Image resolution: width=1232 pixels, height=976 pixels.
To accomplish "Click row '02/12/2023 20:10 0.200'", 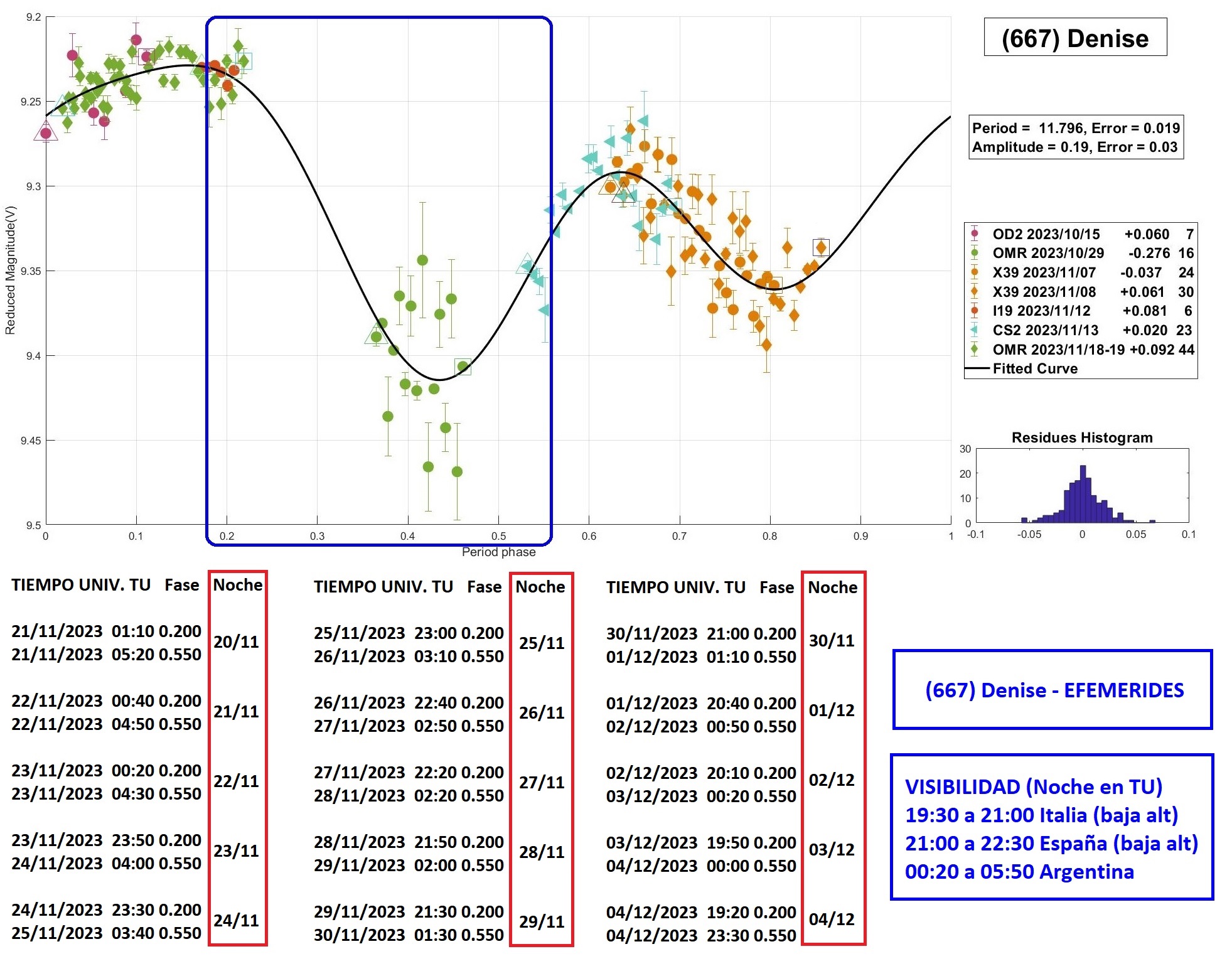I will click(x=701, y=773).
